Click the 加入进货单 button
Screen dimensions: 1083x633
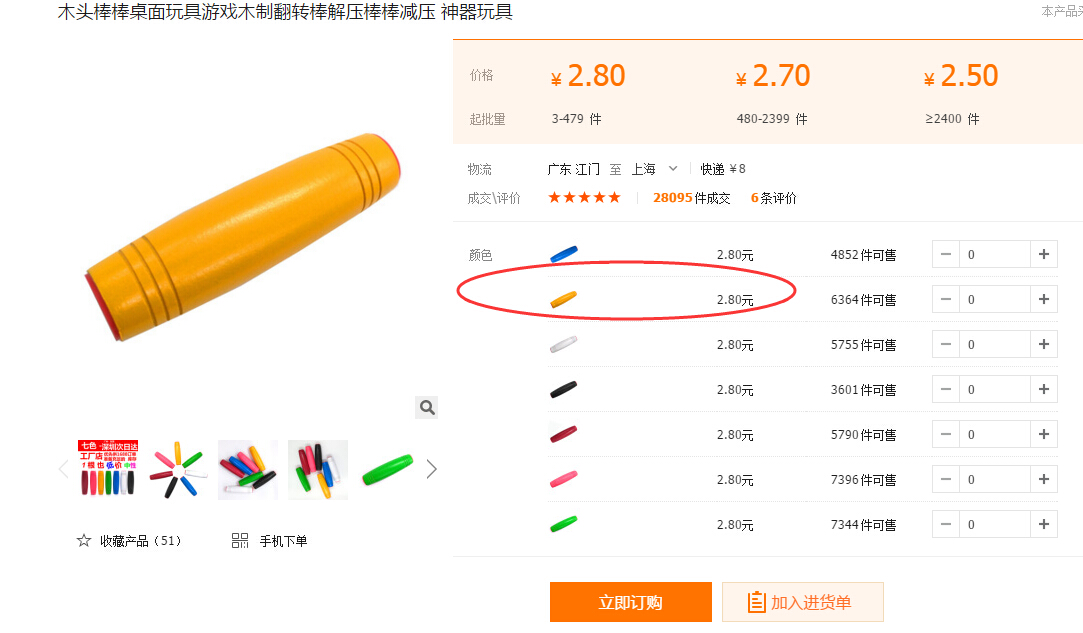[x=802, y=602]
